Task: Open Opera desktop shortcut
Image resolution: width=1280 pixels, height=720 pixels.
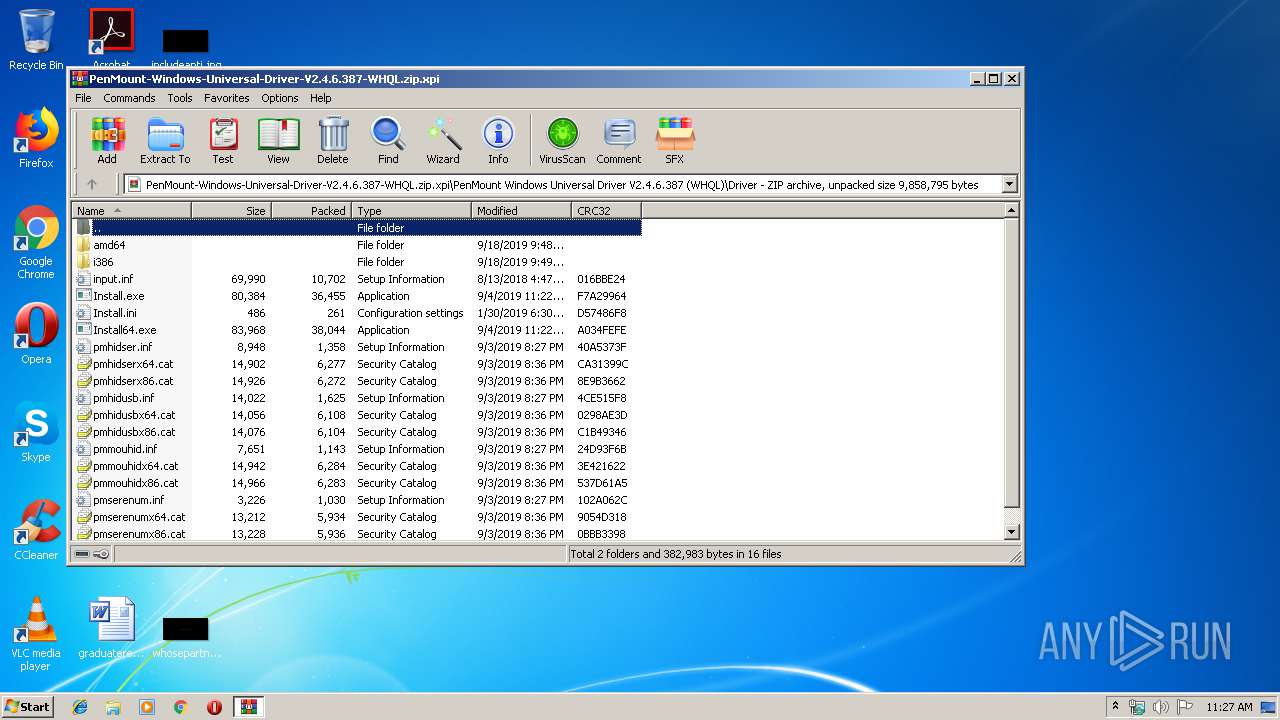Action: coord(36,334)
